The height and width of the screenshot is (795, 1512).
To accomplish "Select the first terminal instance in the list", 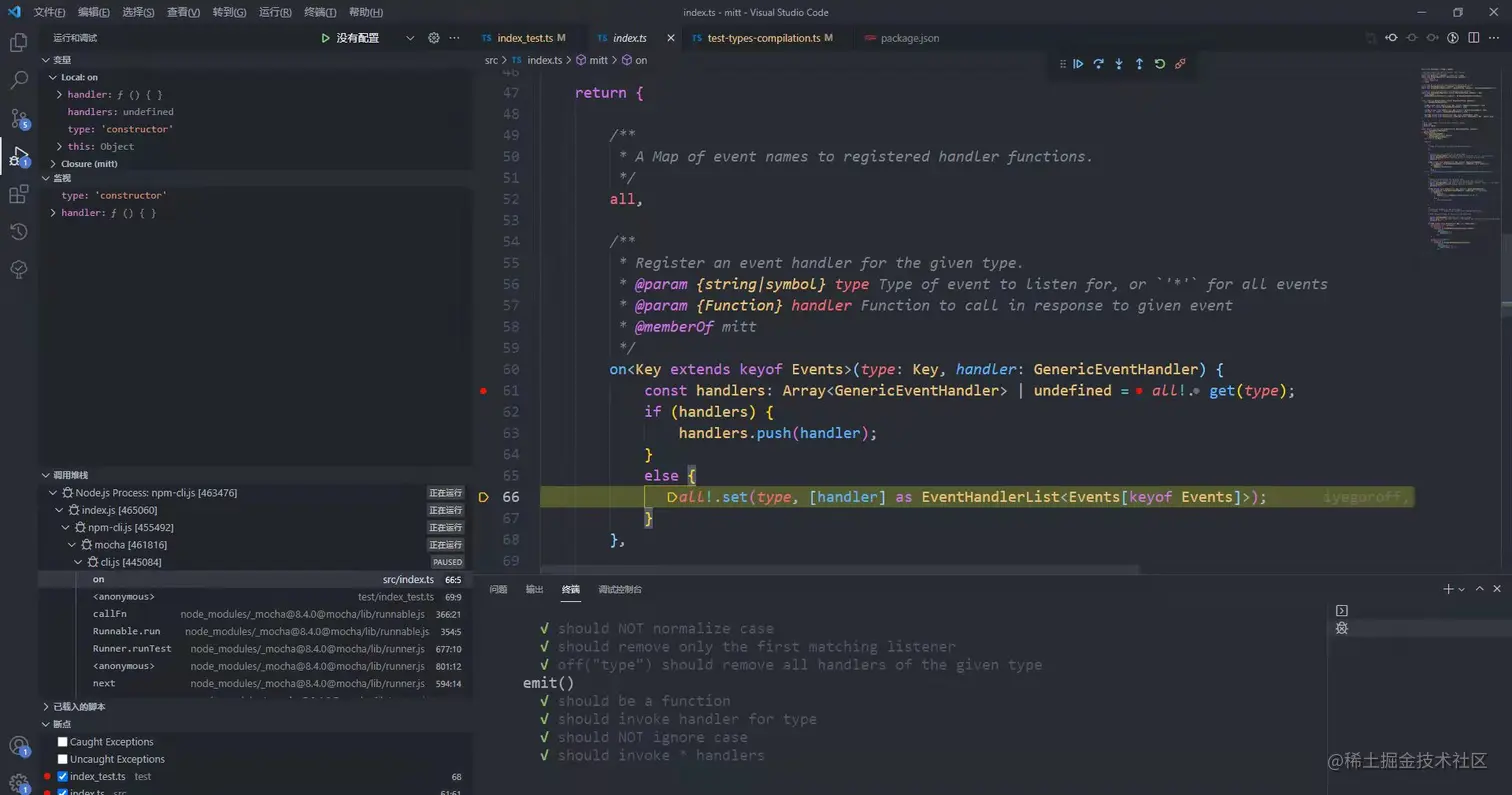I will [x=1342, y=610].
